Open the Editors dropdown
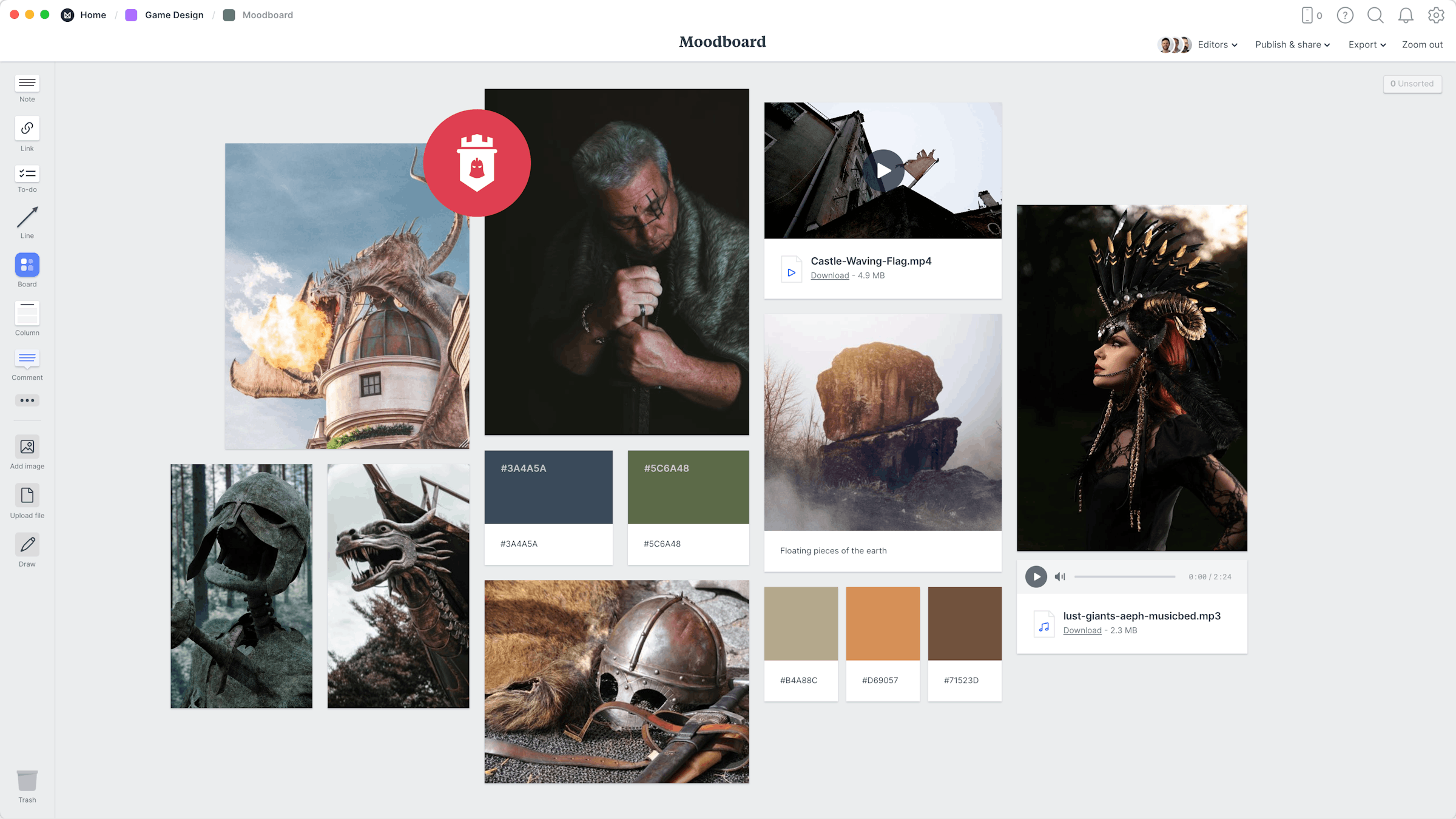 (x=1216, y=44)
